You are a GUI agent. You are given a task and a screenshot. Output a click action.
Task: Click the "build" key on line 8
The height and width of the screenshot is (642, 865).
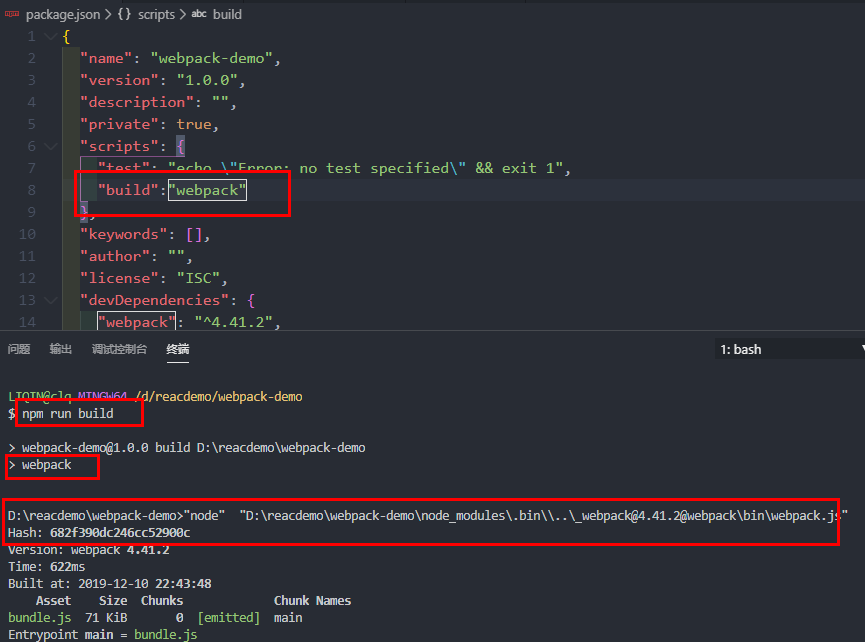coord(128,190)
